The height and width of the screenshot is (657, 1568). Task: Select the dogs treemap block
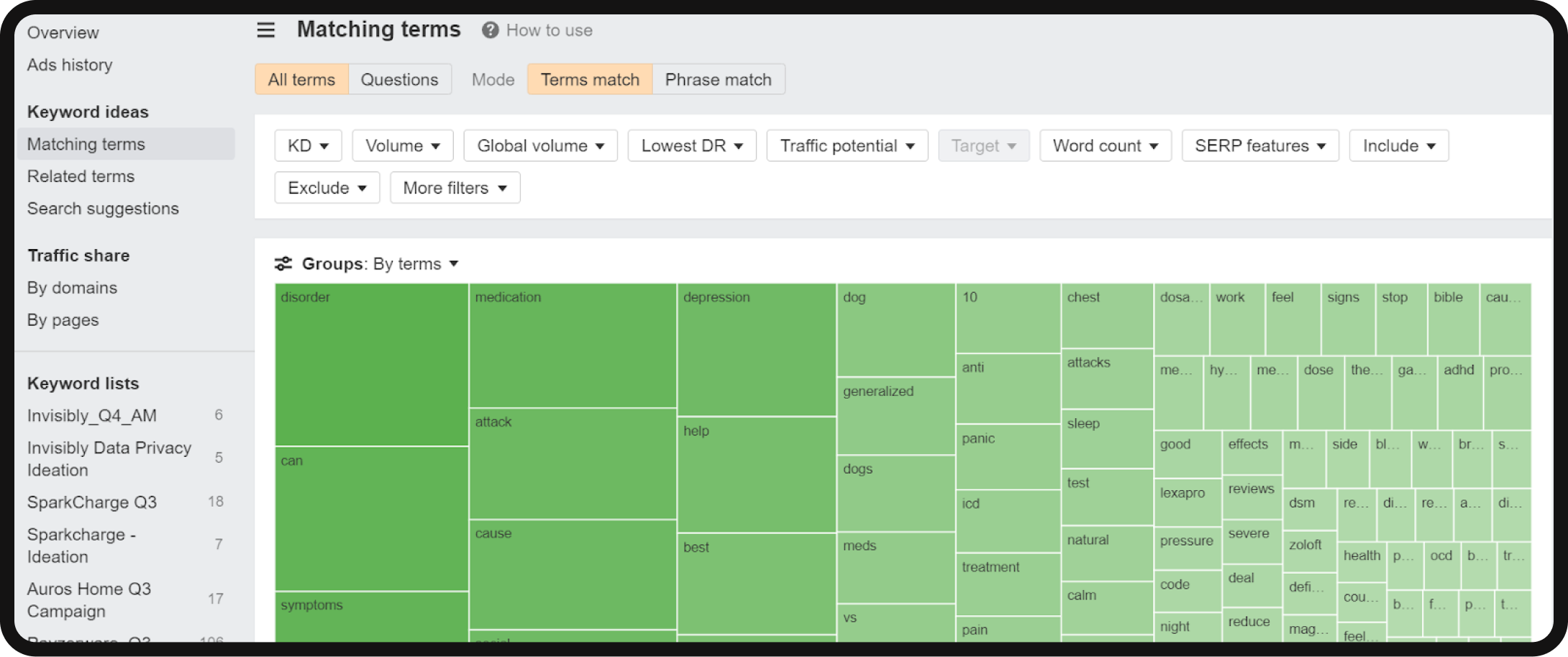click(x=896, y=494)
